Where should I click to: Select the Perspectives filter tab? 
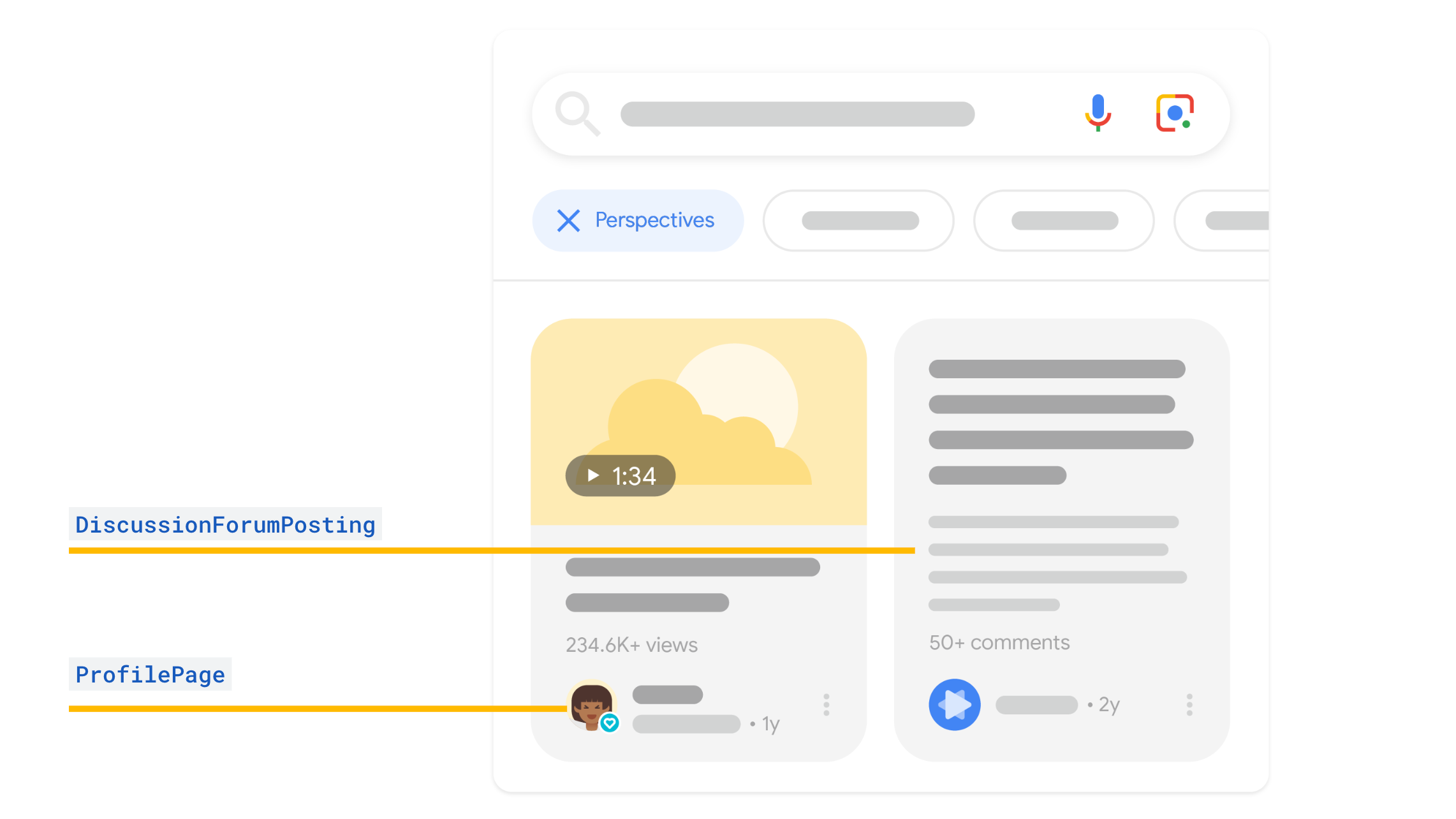point(640,220)
